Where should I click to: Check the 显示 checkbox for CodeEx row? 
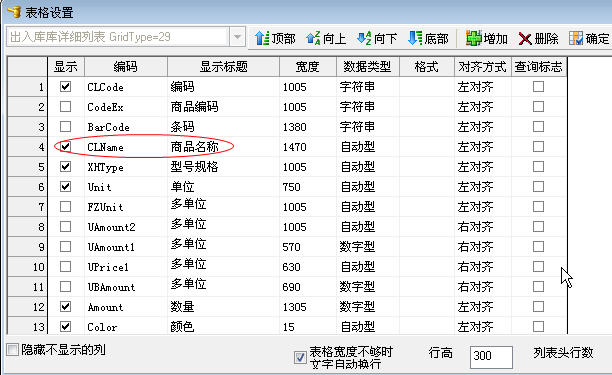tap(66, 107)
